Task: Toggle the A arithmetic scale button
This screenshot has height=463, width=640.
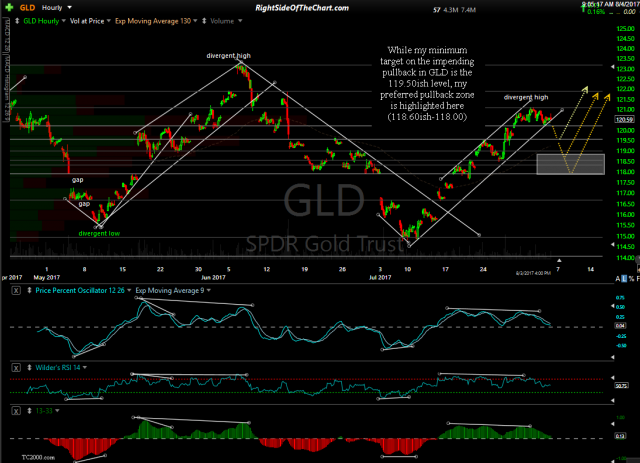Action: [x=618, y=279]
